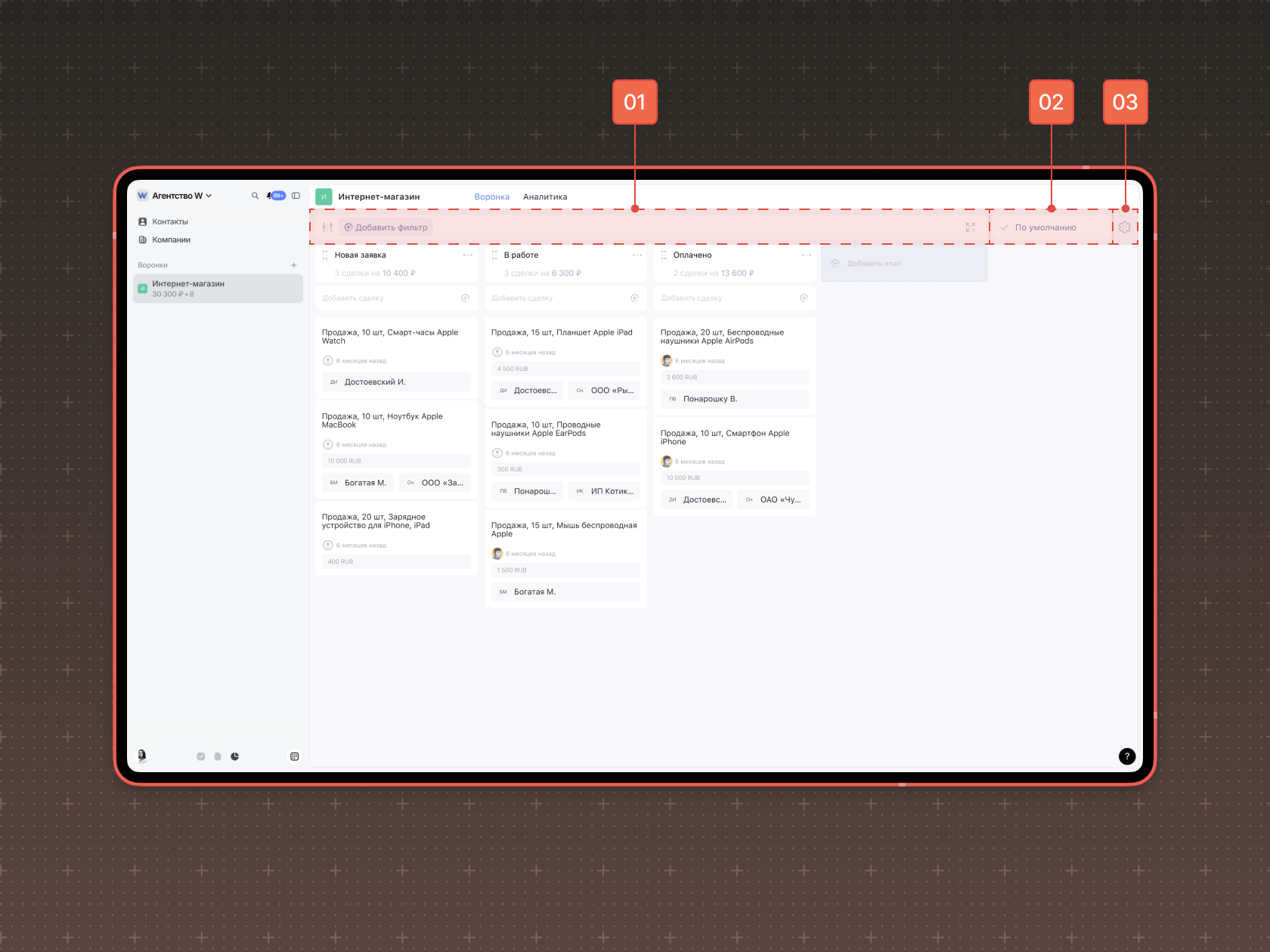Add a new funnel with the plus beside Воронки
Viewport: 1270px width, 952px height.
pos(294,265)
